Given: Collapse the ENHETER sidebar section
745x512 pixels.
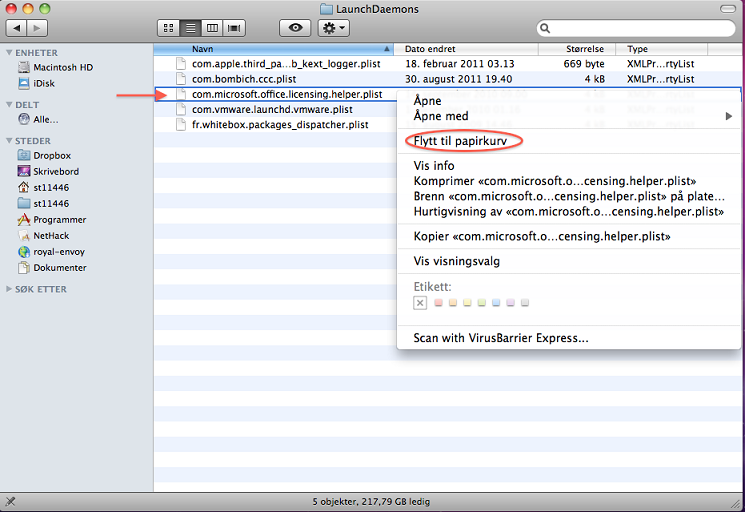Looking at the screenshot, I should point(9,52).
